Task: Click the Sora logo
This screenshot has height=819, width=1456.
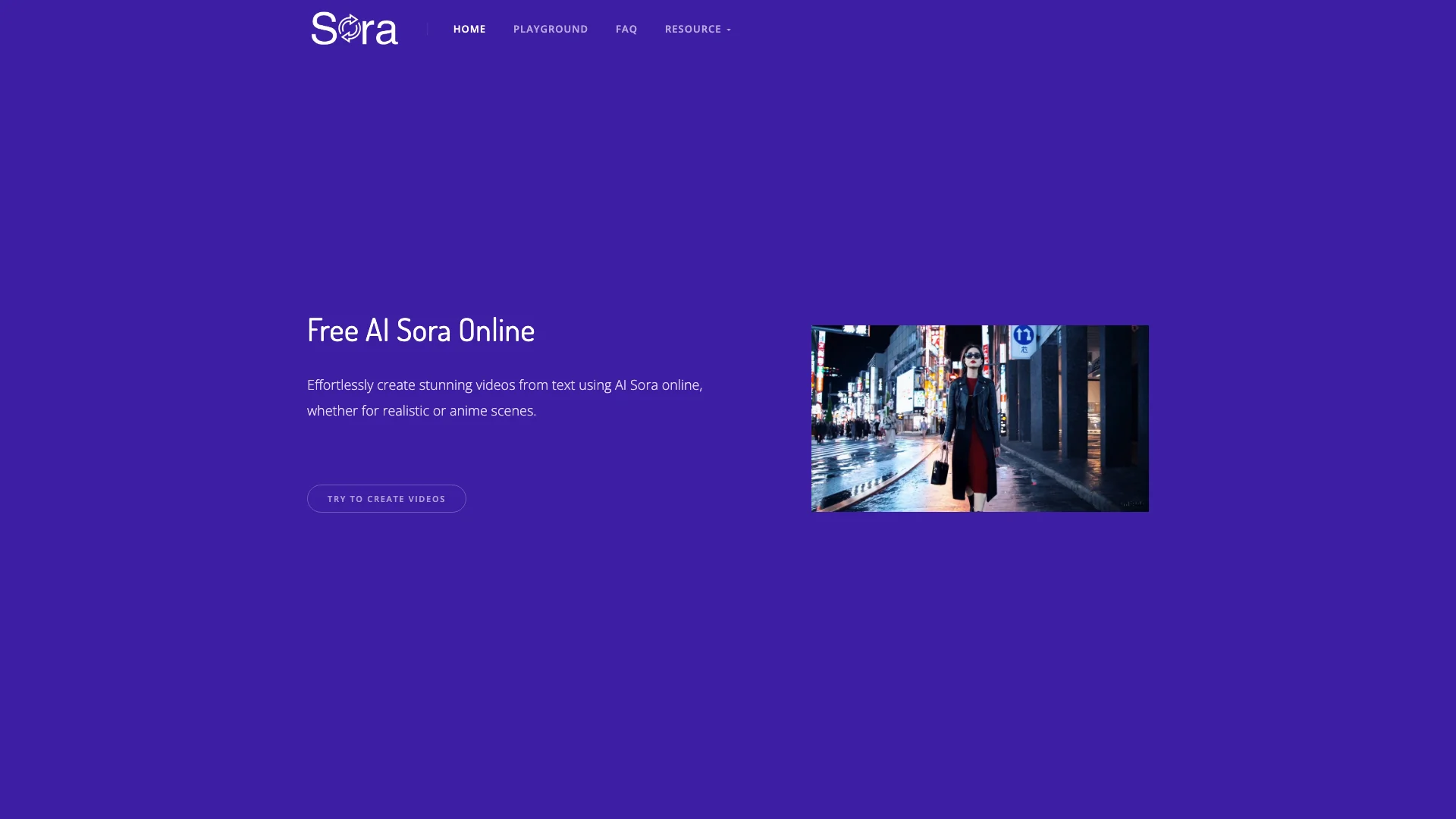Action: (x=354, y=29)
